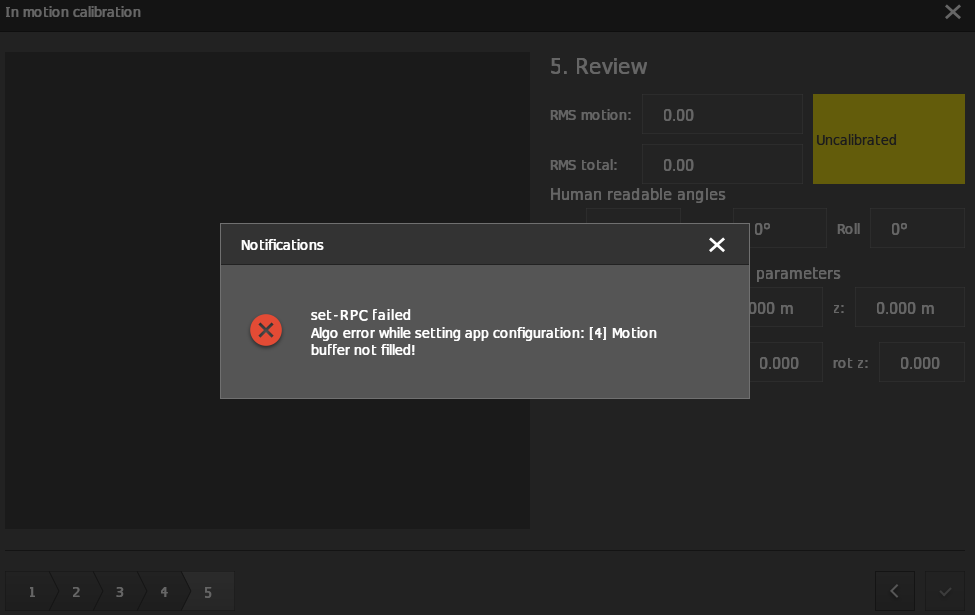Switch to step 3 of calibration
Screen dimensions: 975x615
tap(119, 592)
